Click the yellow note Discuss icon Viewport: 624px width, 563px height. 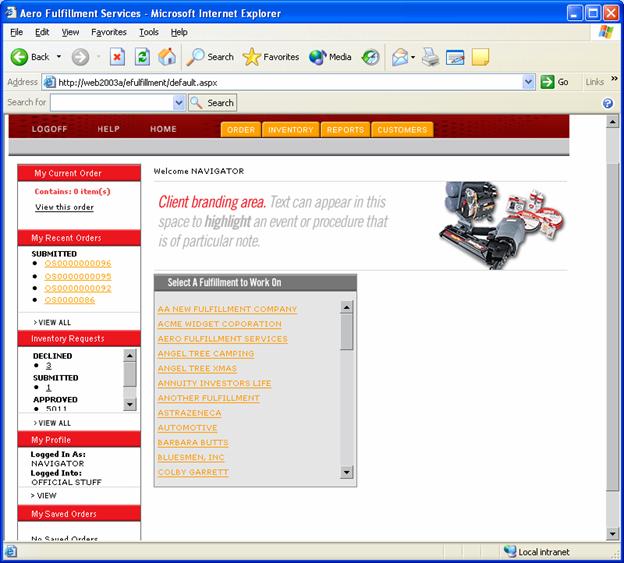pyautogui.click(x=480, y=57)
